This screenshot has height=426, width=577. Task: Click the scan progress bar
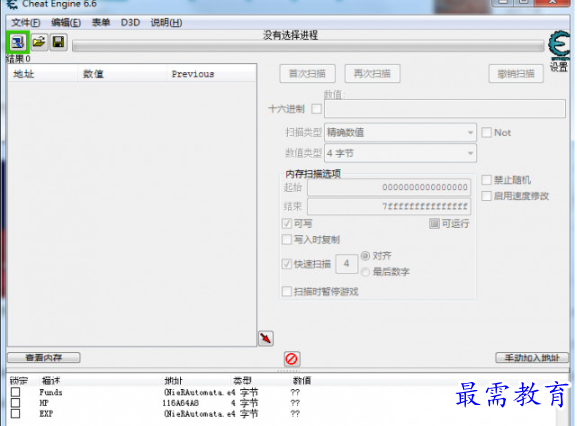[x=308, y=46]
